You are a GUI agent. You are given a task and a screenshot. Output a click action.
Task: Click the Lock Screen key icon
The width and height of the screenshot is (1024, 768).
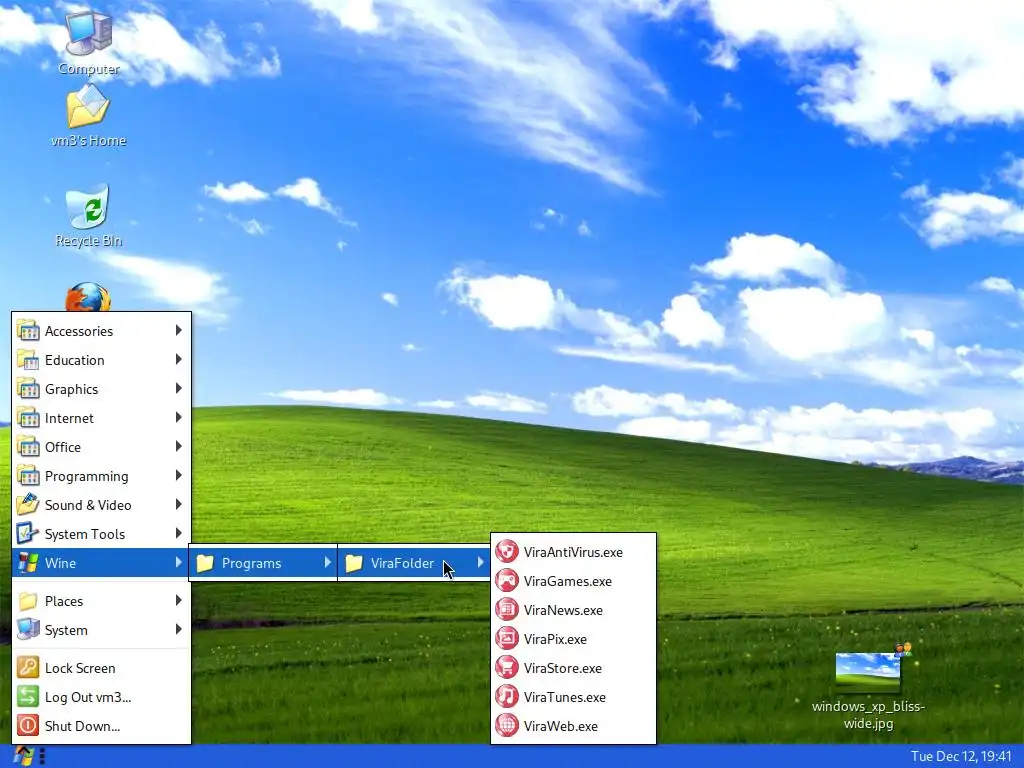[28, 667]
